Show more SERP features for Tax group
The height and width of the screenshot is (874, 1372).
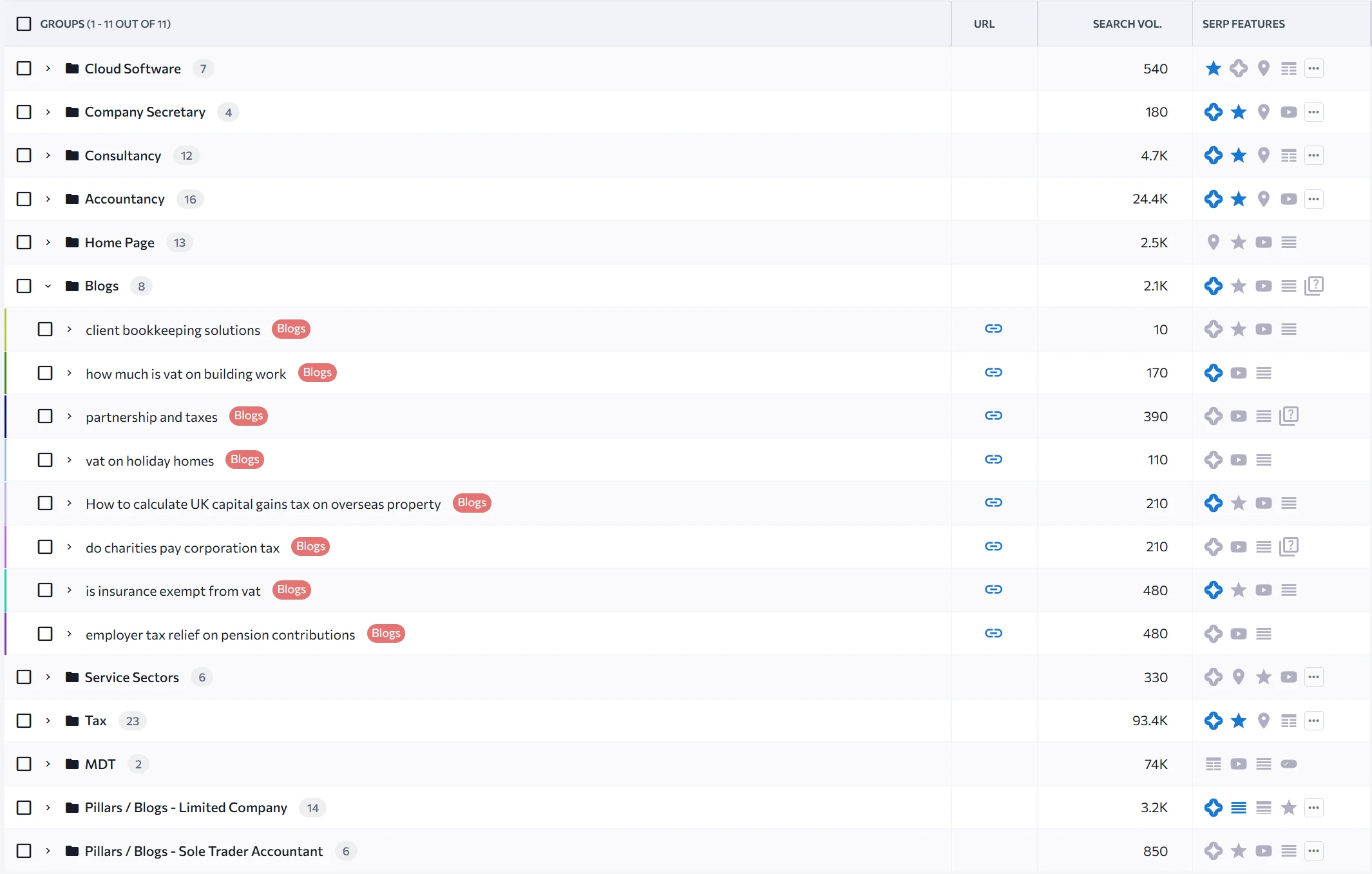tap(1314, 721)
